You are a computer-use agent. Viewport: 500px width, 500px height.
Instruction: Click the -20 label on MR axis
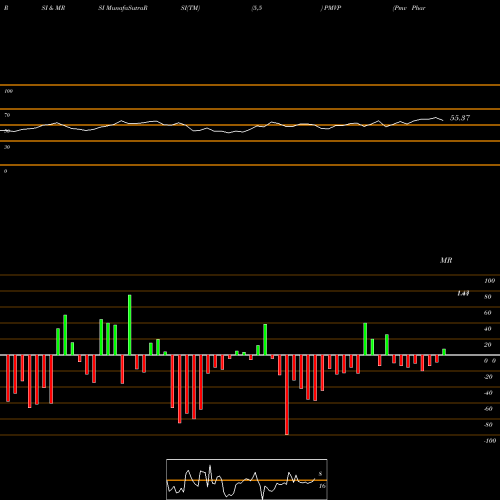[x=488, y=377]
